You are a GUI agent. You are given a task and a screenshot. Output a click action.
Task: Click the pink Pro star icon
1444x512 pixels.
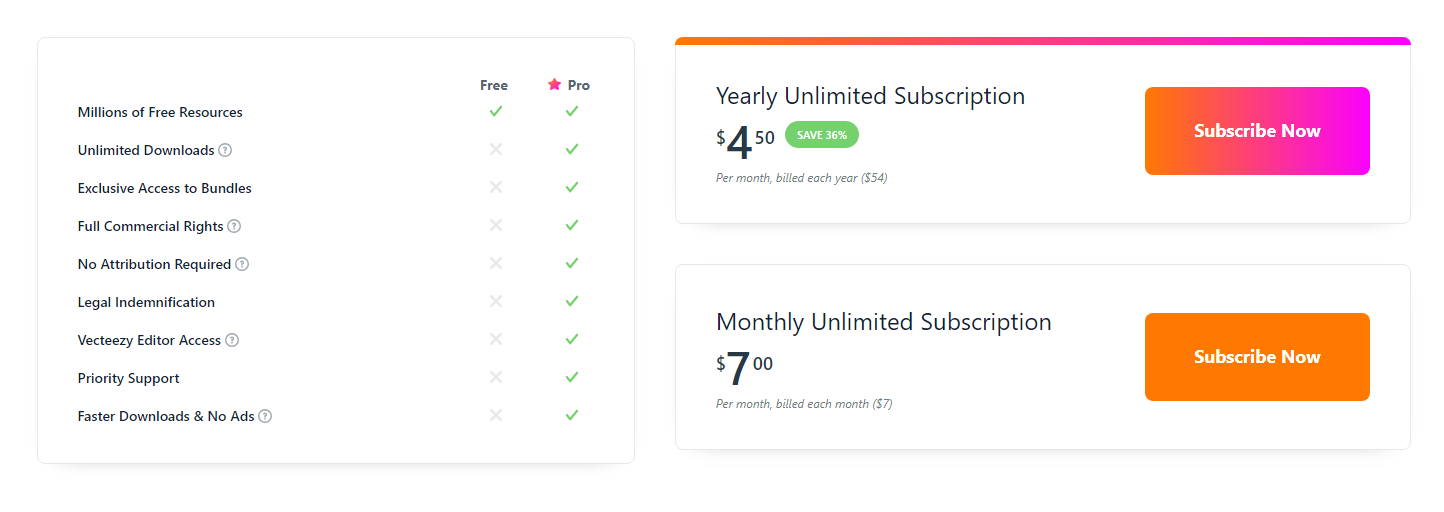tap(555, 85)
